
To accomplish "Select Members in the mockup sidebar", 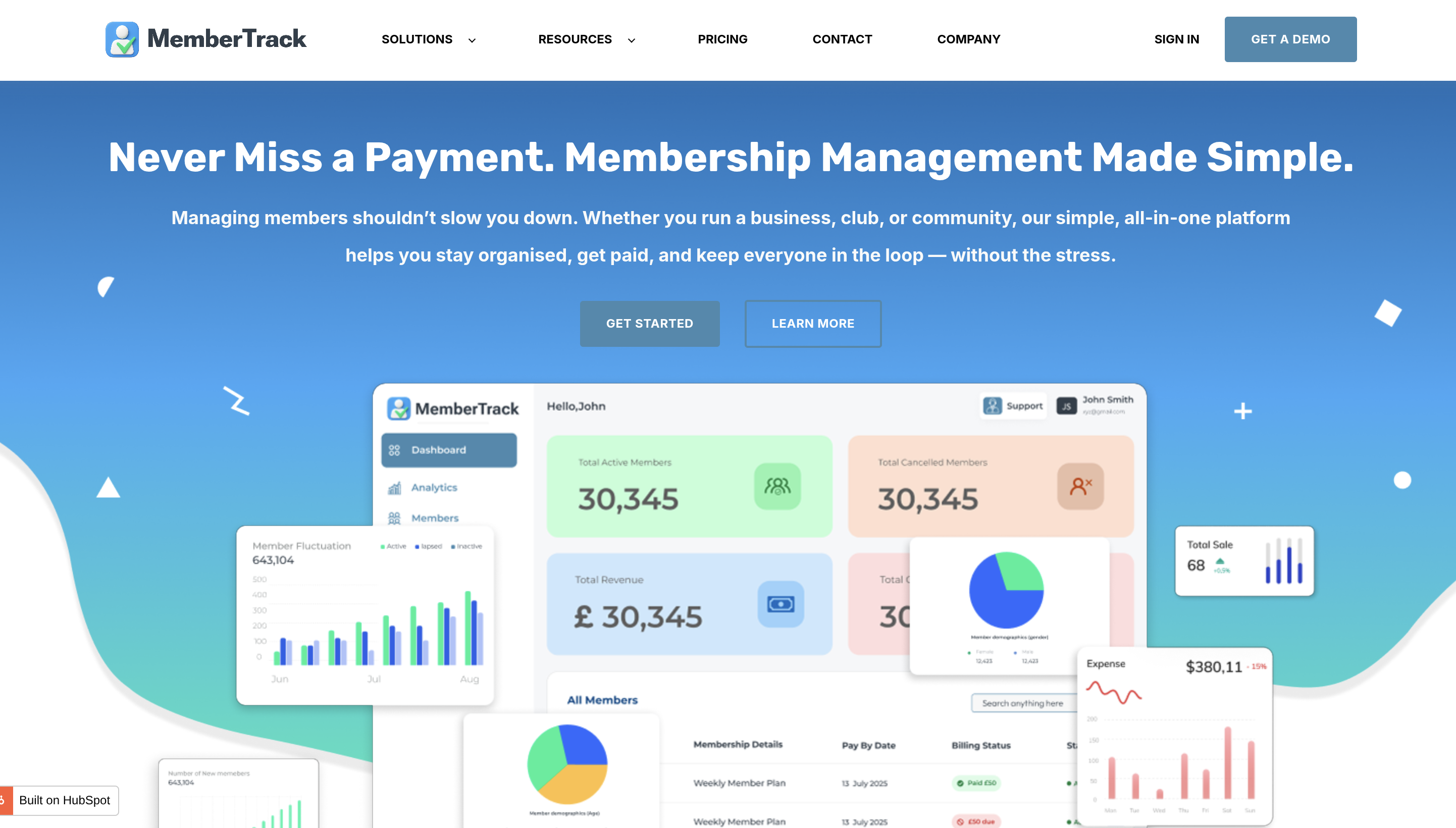I will [x=434, y=518].
